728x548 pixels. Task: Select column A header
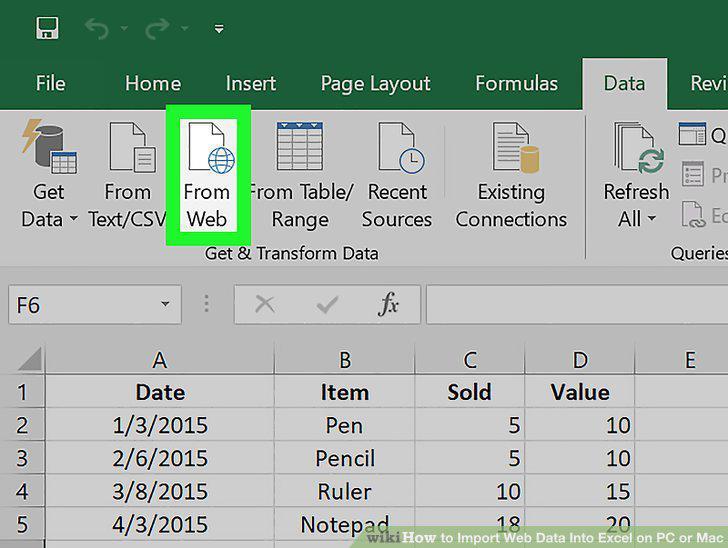pyautogui.click(x=160, y=359)
